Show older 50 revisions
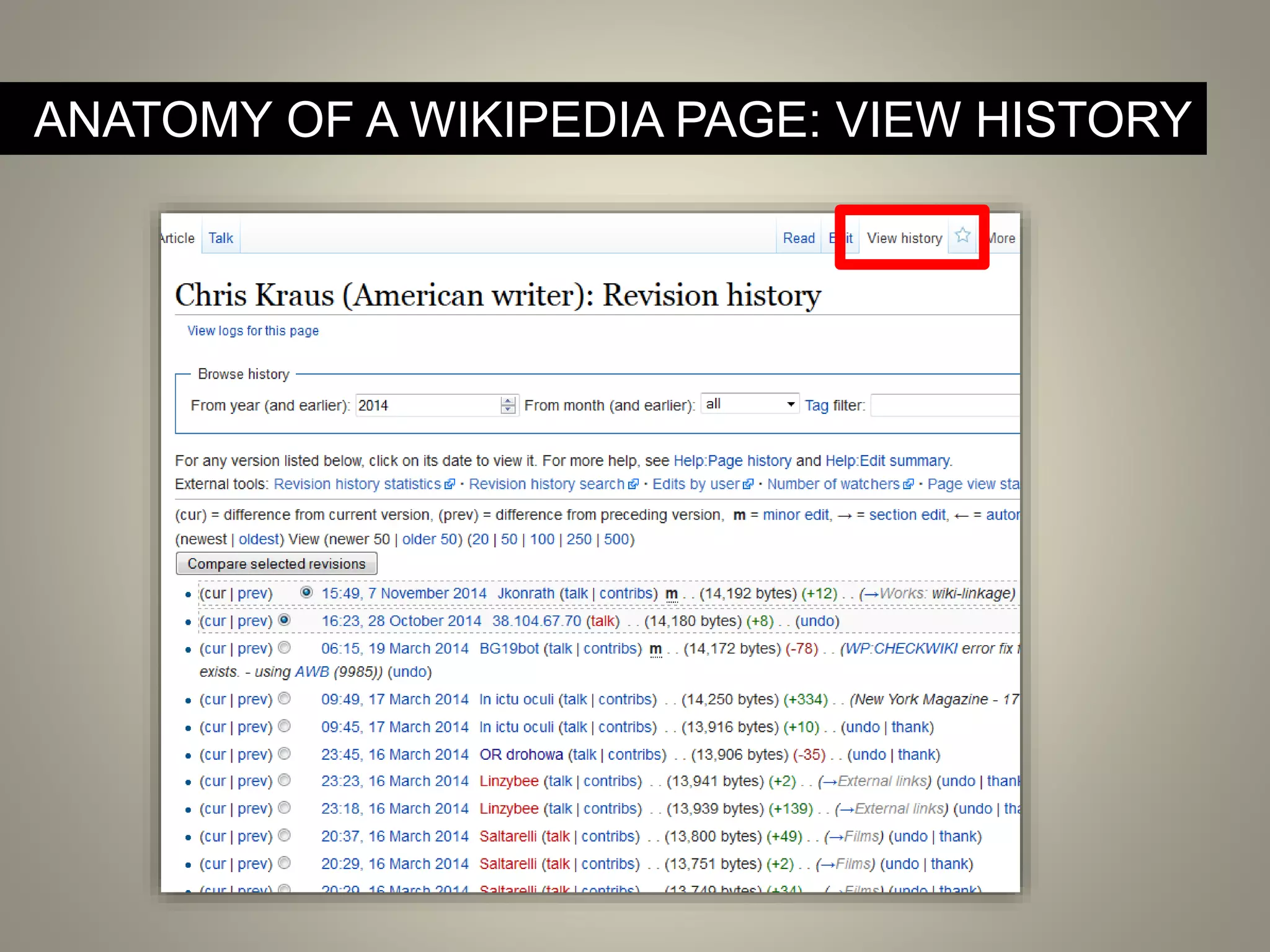Screen dimensions: 1270x952 pos(430,539)
